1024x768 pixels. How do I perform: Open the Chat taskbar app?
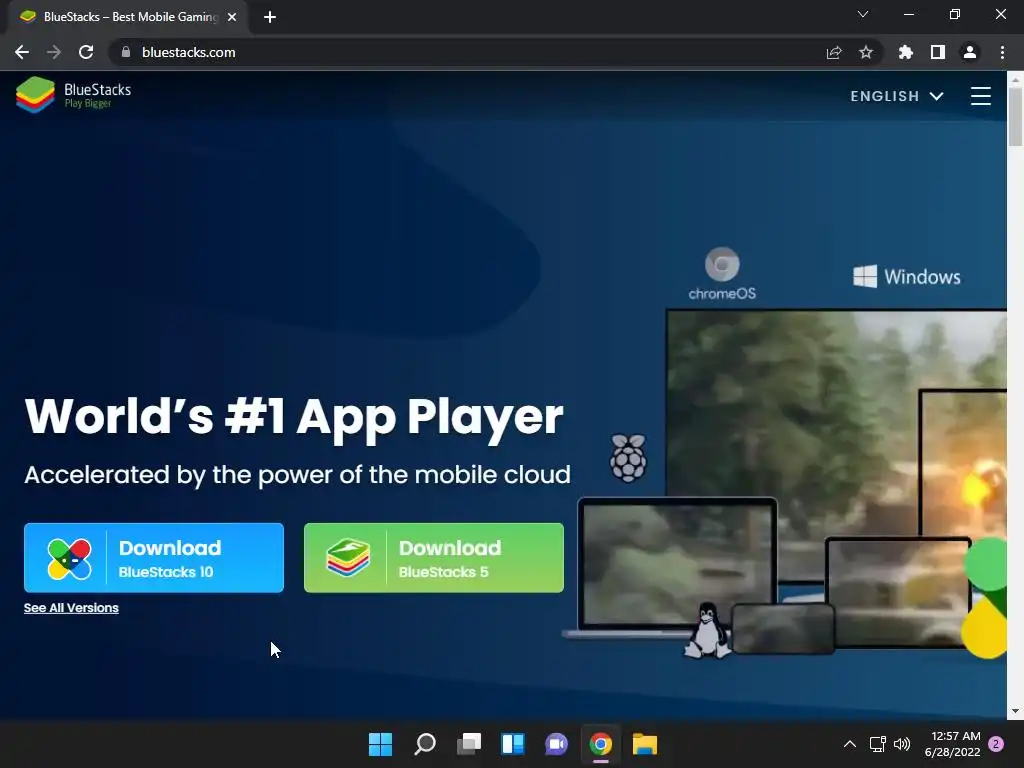[x=556, y=744]
